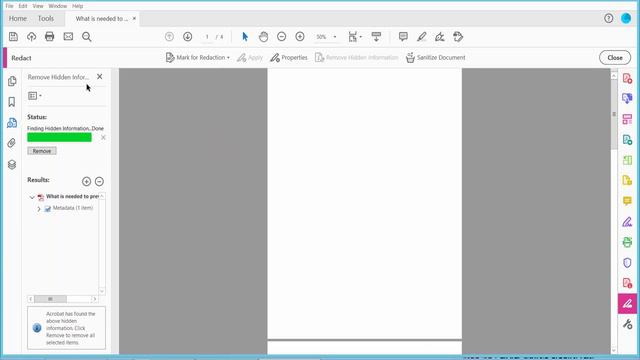Open the Comment tool in right pane
The width and height of the screenshot is (640, 360).
[627, 201]
